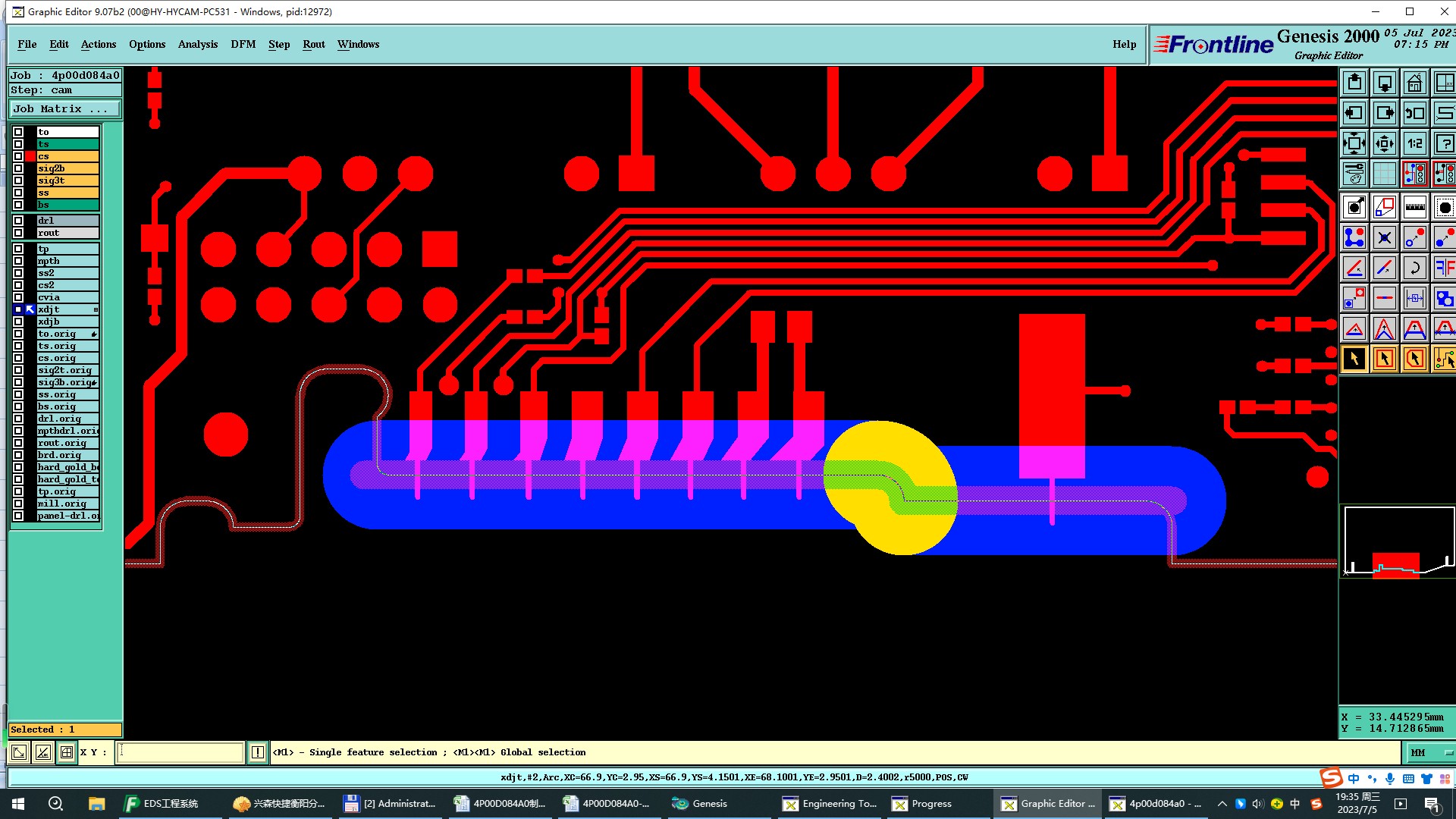Click the Help button
This screenshot has height=819, width=1456.
coord(1124,44)
